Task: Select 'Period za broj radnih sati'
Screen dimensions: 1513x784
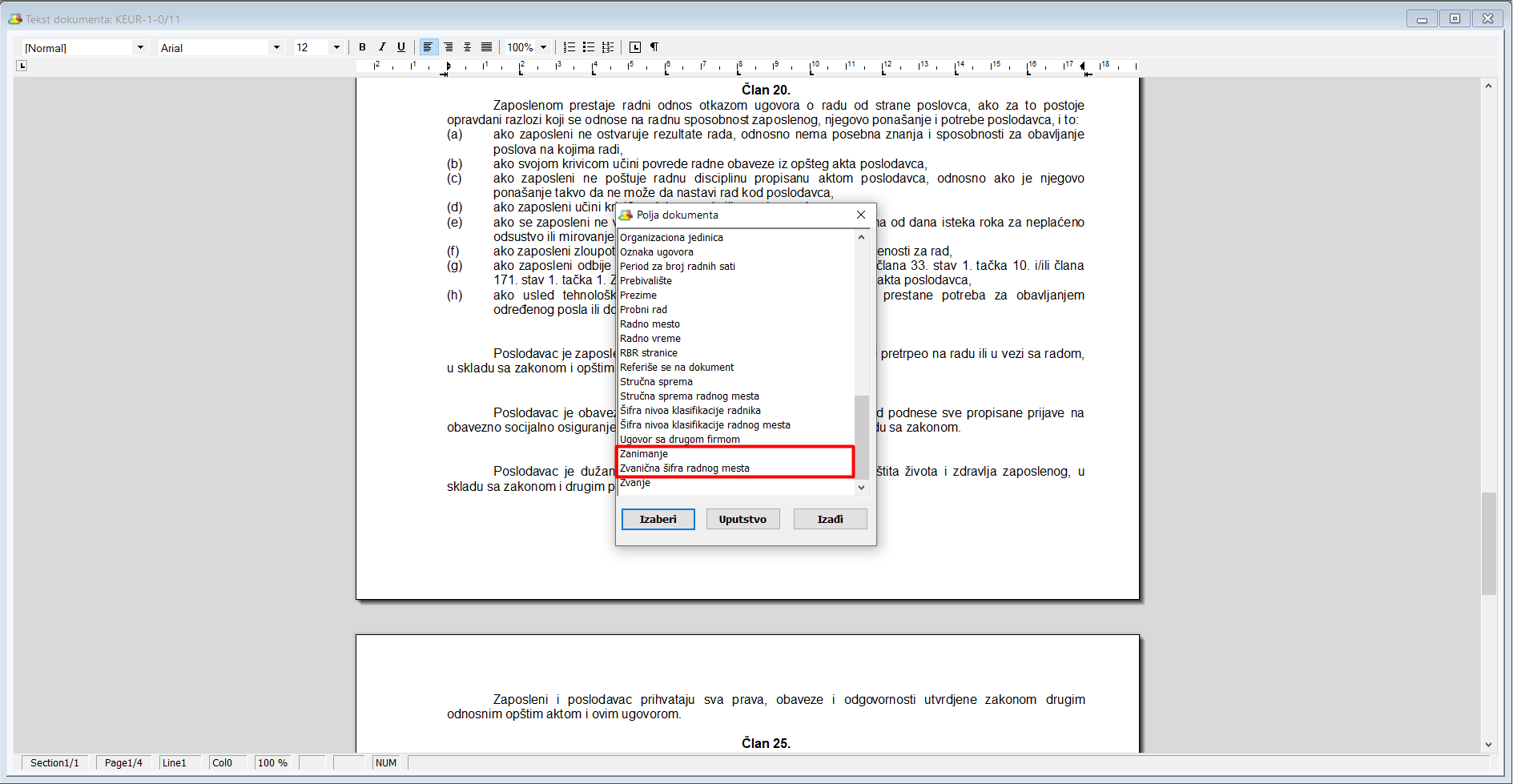Action: [736, 267]
